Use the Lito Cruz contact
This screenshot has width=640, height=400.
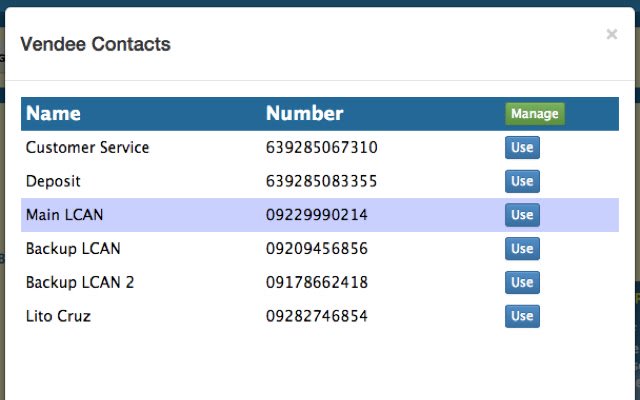tap(522, 316)
